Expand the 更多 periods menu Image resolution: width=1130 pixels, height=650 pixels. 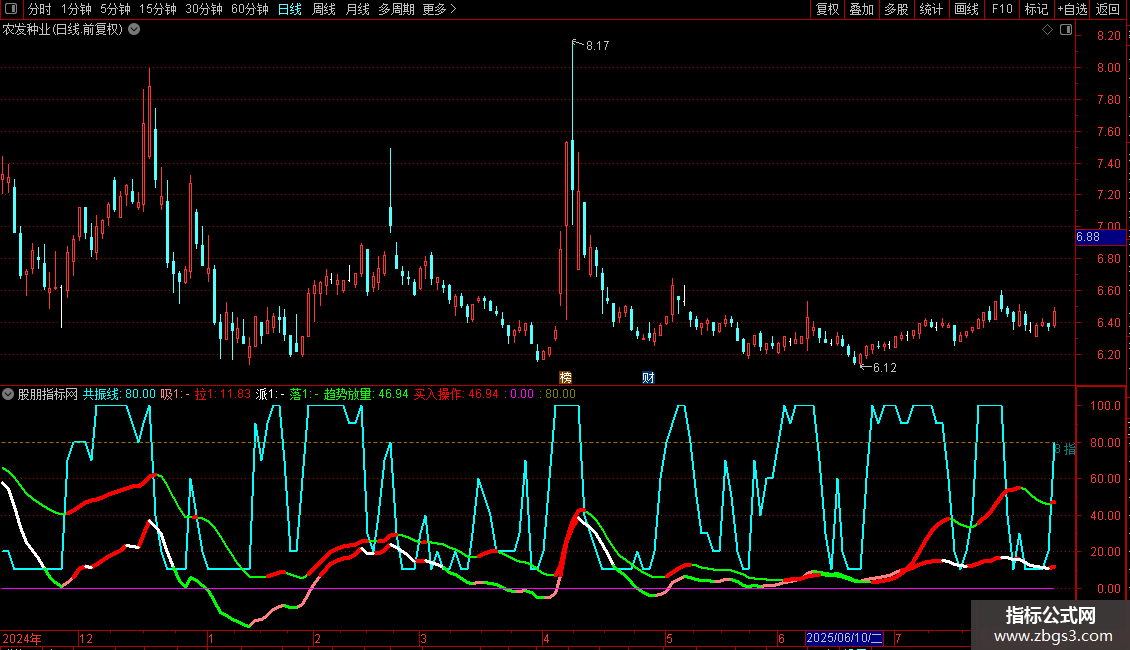pyautogui.click(x=439, y=9)
